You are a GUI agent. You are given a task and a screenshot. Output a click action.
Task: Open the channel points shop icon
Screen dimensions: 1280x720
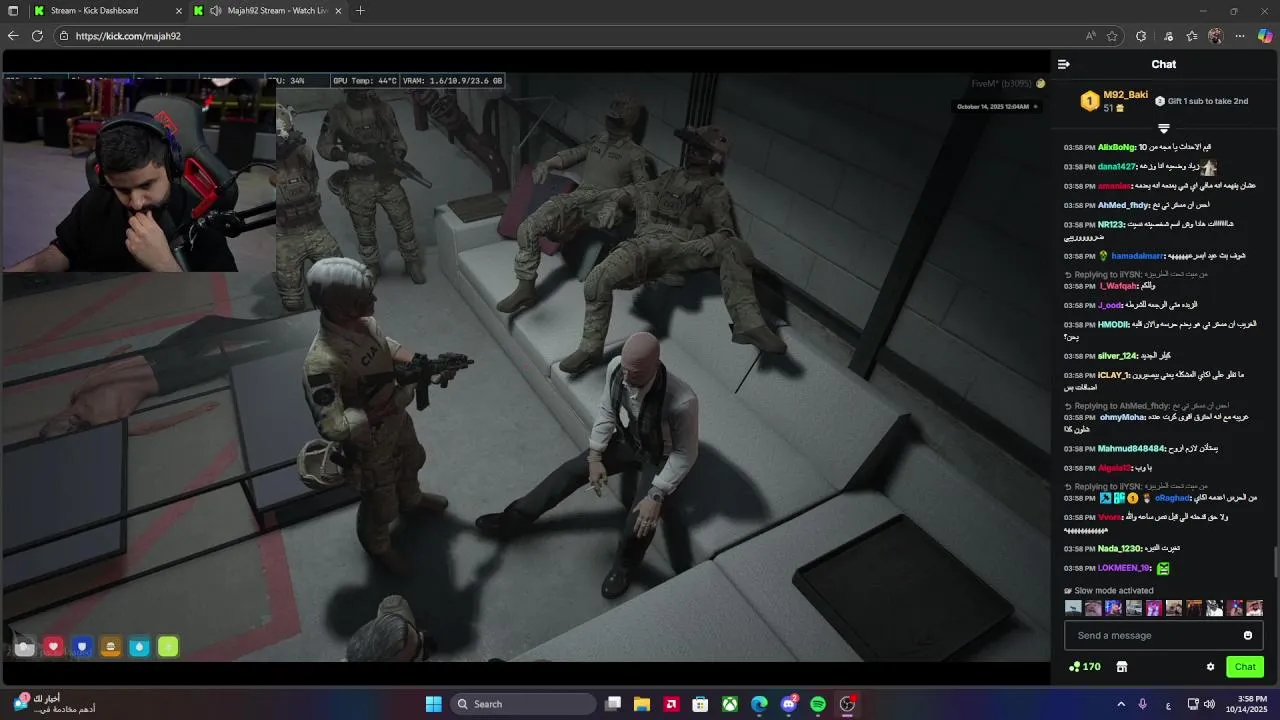[1122, 667]
